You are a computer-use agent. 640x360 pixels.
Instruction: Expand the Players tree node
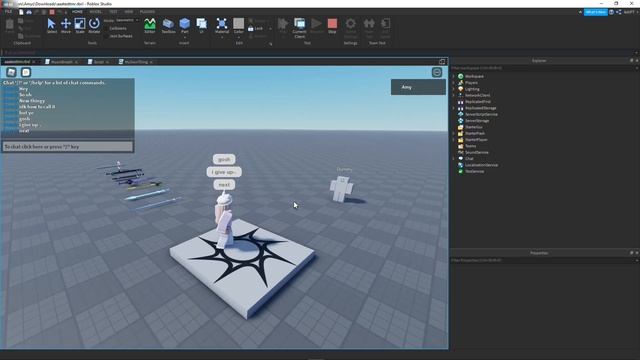[453, 82]
